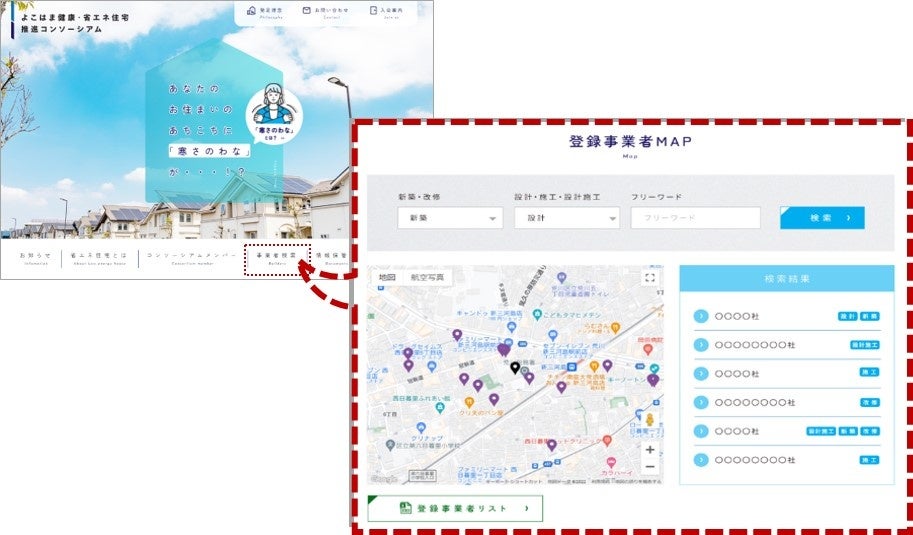Click arrow icon of the 改修-only result
This screenshot has height=535, width=913.
(x=701, y=402)
